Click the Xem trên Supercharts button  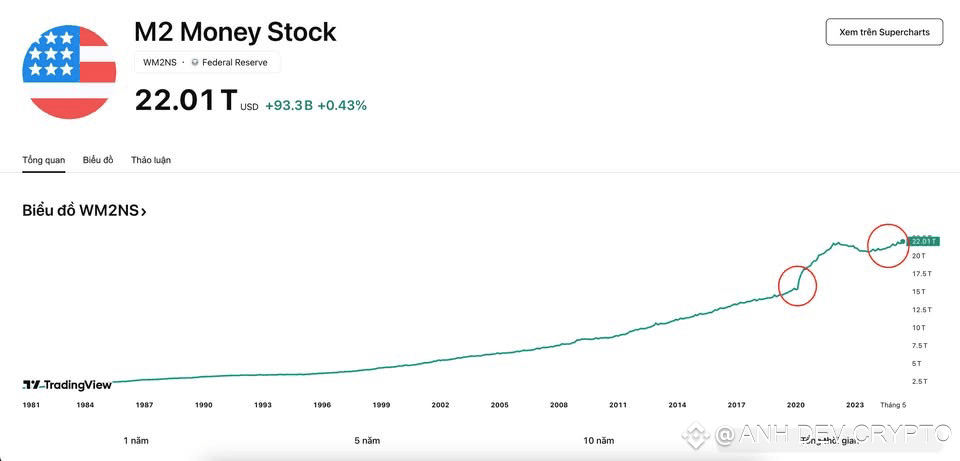(x=884, y=32)
